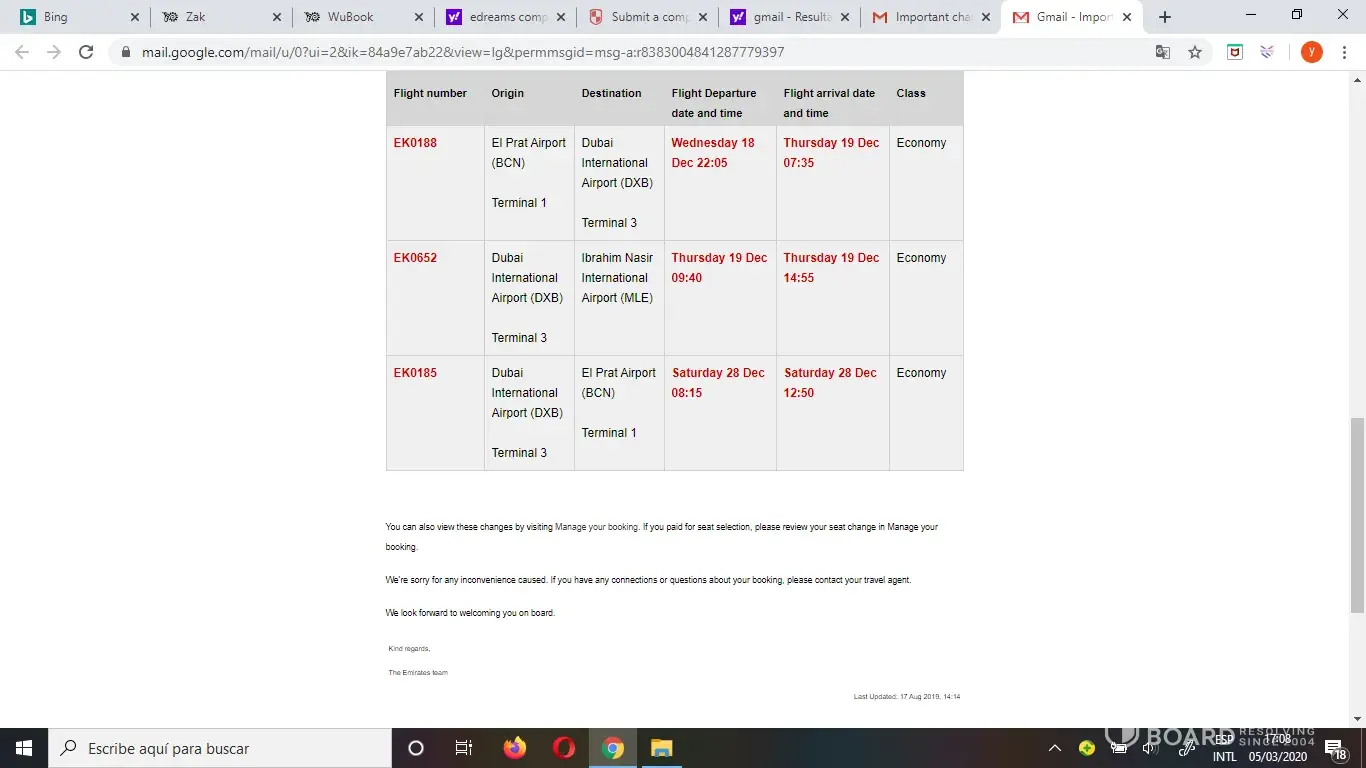The height and width of the screenshot is (768, 1366).
Task: Click the Last Updated timestamp text
Action: [x=907, y=696]
